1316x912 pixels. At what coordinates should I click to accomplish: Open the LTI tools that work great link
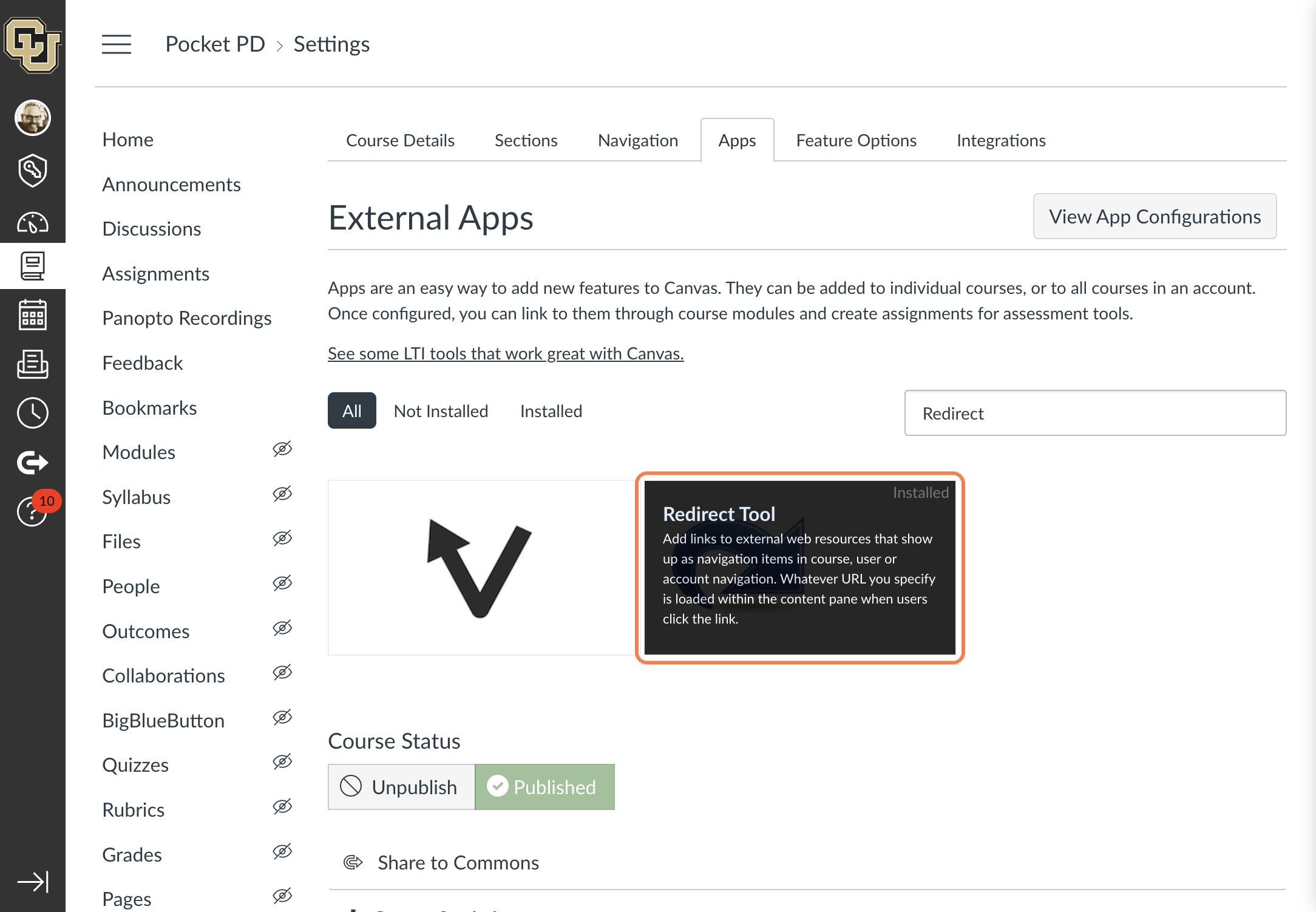click(506, 353)
